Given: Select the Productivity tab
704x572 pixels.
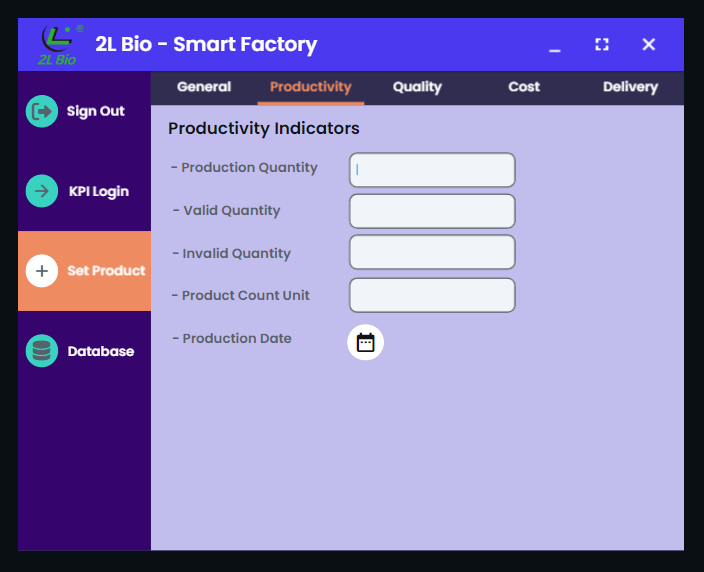Looking at the screenshot, I should pos(311,87).
